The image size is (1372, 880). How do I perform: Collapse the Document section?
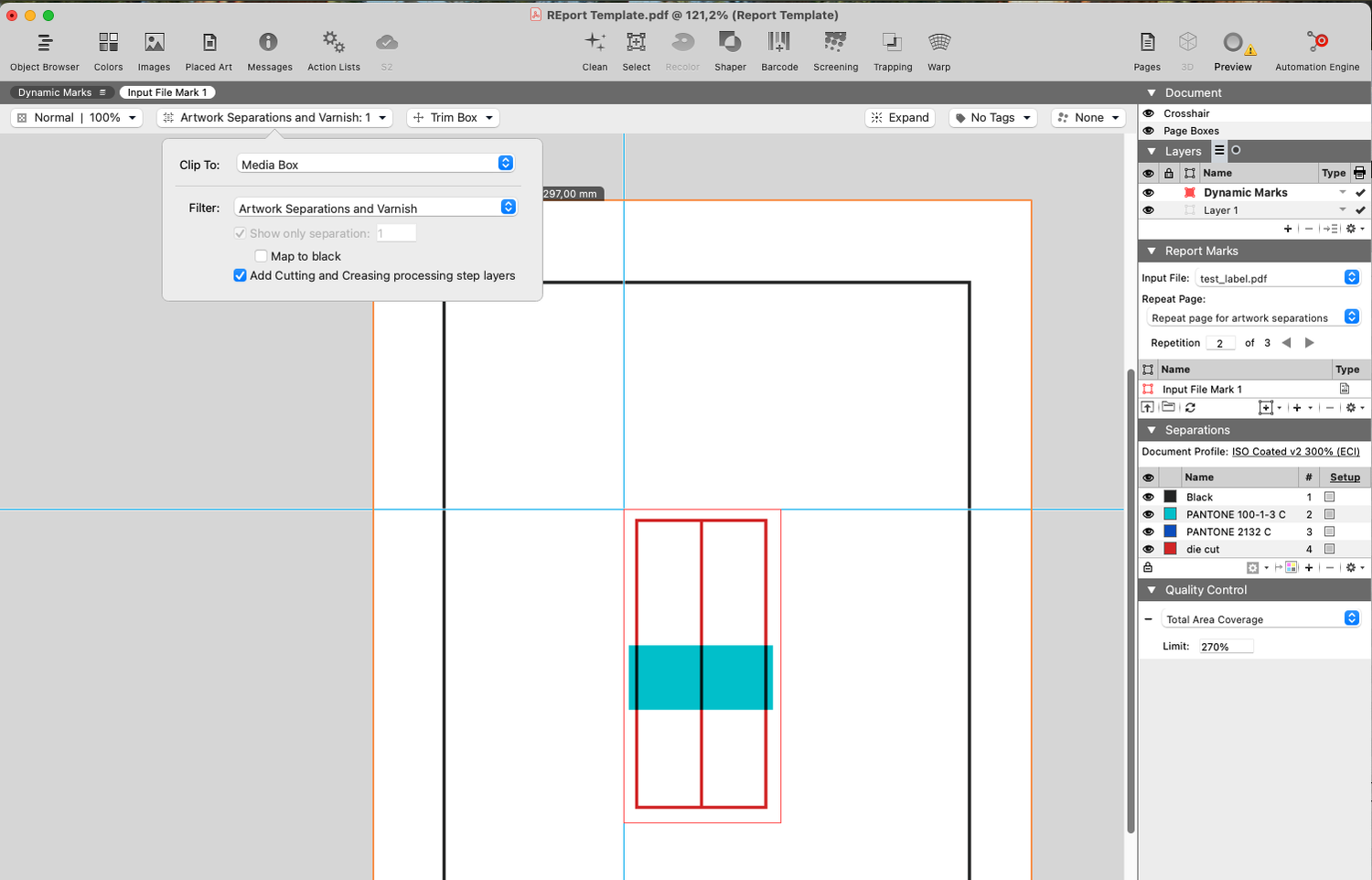[x=1152, y=92]
